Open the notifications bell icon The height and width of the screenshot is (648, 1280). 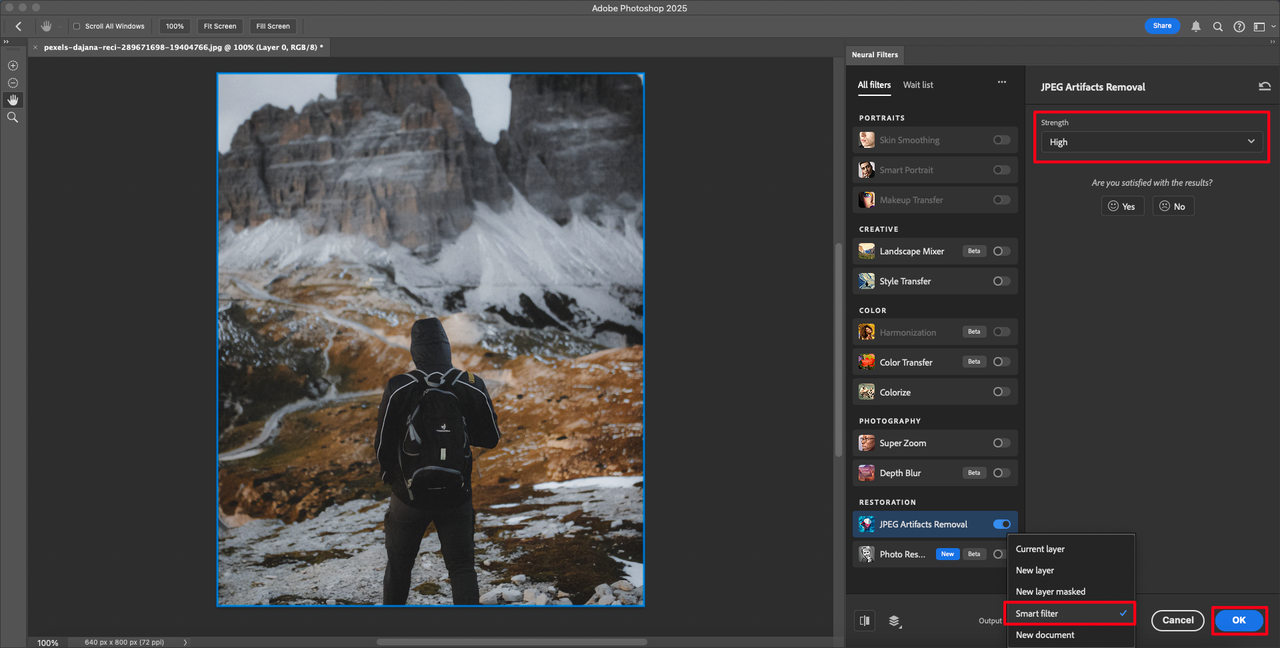coord(1196,27)
